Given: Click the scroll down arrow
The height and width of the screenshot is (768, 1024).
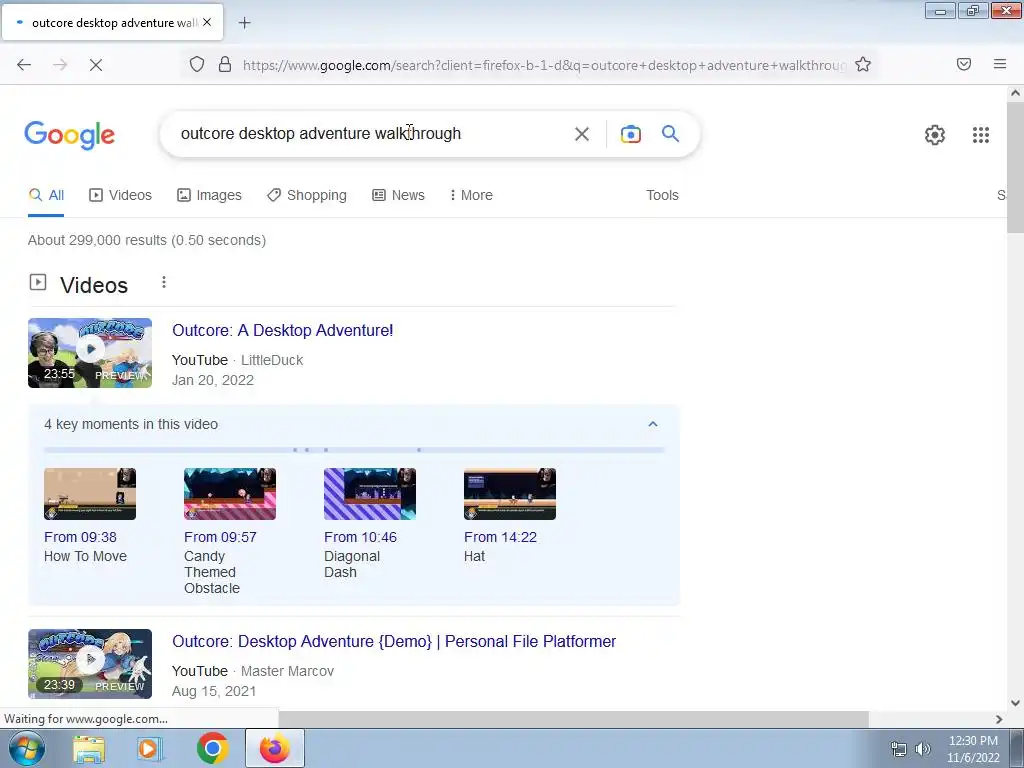Looking at the screenshot, I should pos(1015,703).
